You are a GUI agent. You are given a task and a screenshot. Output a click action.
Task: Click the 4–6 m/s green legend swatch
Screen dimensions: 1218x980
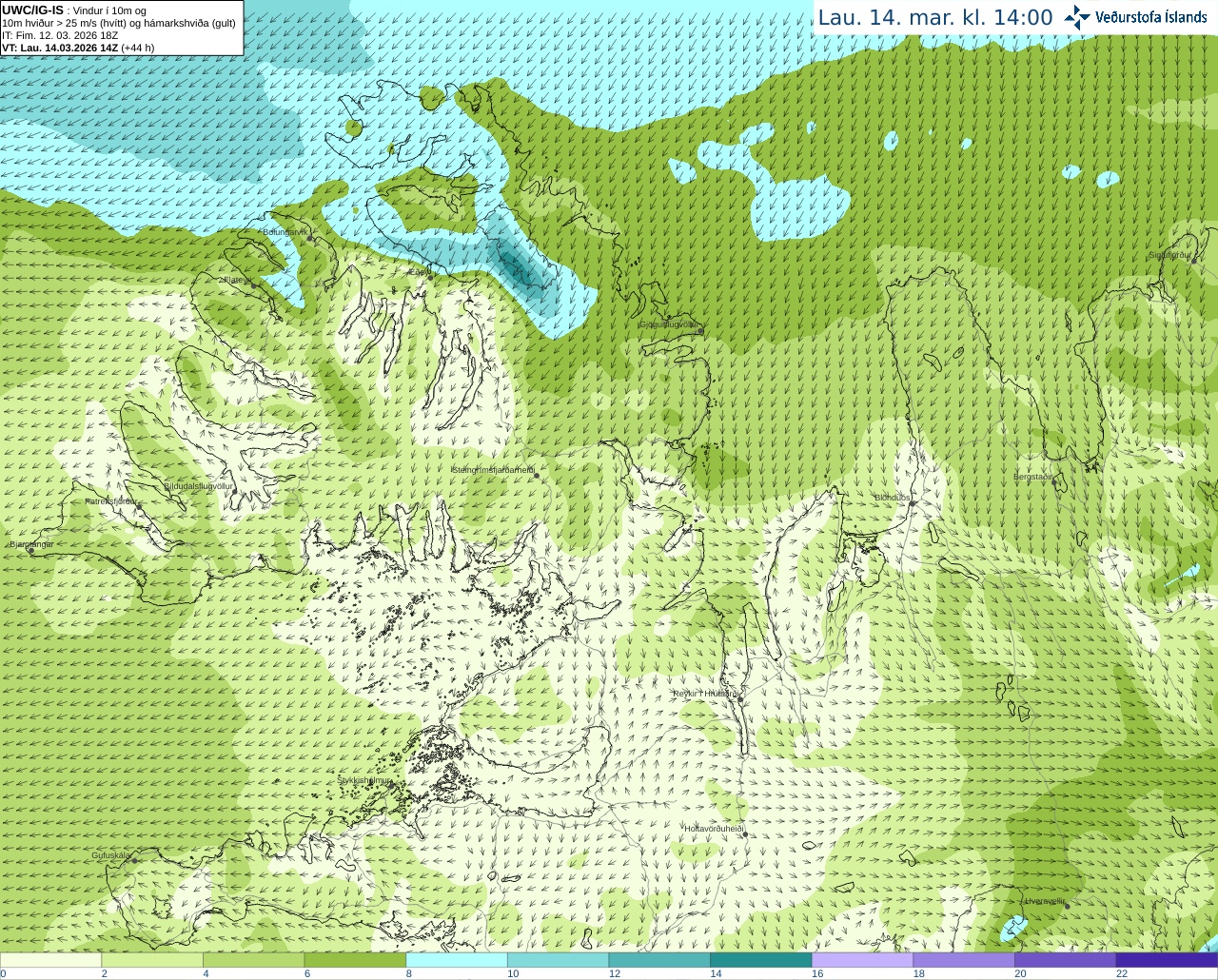coord(253,960)
